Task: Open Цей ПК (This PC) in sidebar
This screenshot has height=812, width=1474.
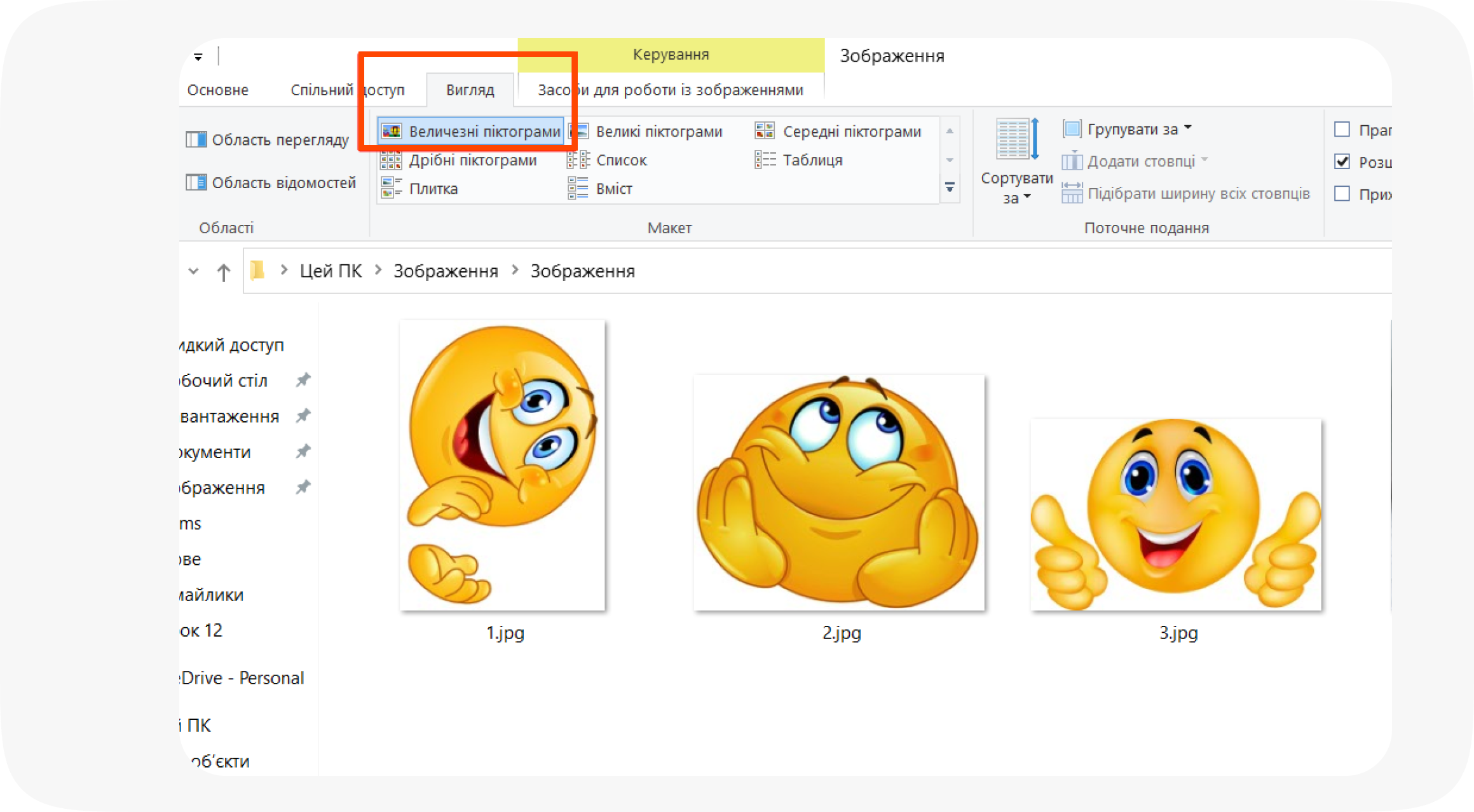Action: (x=196, y=725)
